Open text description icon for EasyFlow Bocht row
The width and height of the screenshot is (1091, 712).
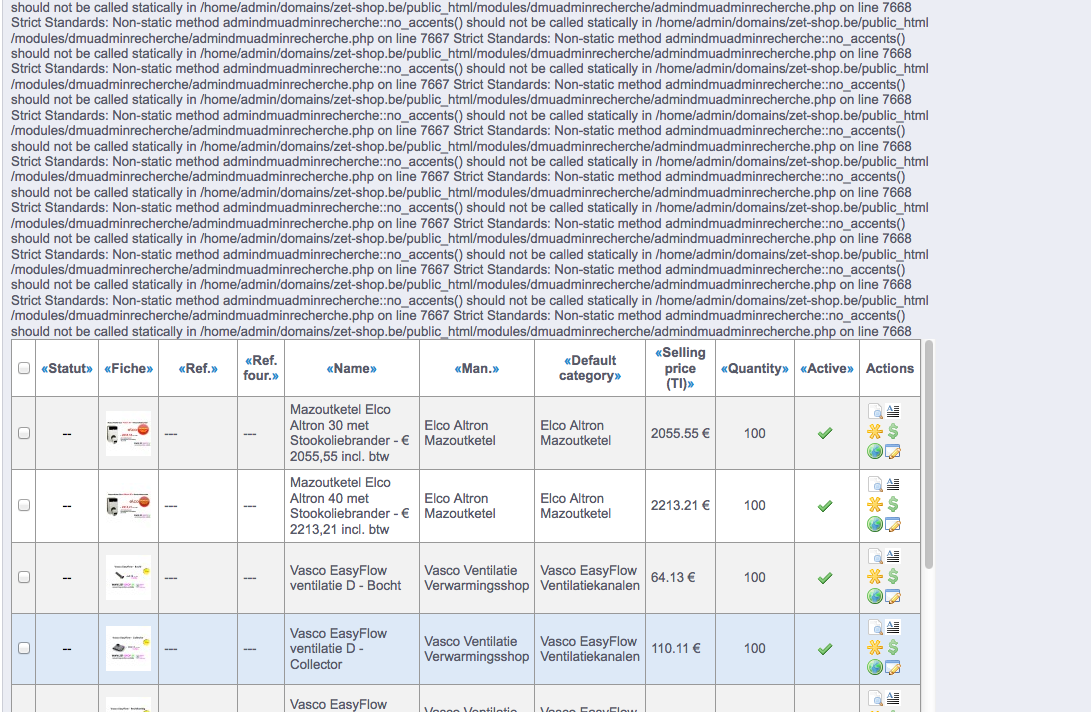click(x=893, y=555)
